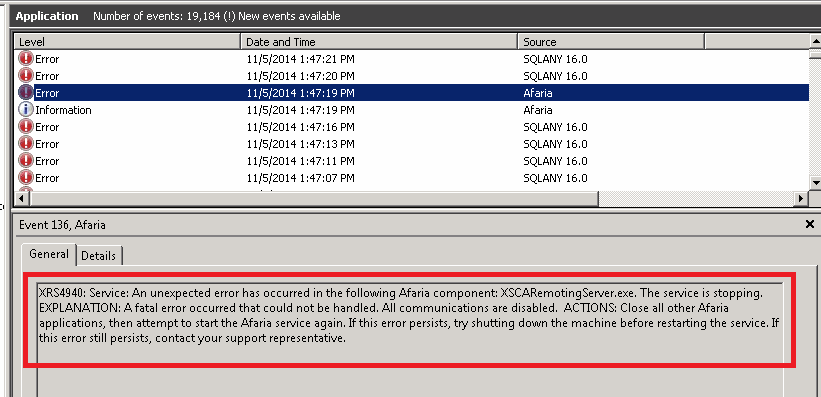The width and height of the screenshot is (821, 397).
Task: Close the Event 136 preview pane
Action: coord(809,224)
